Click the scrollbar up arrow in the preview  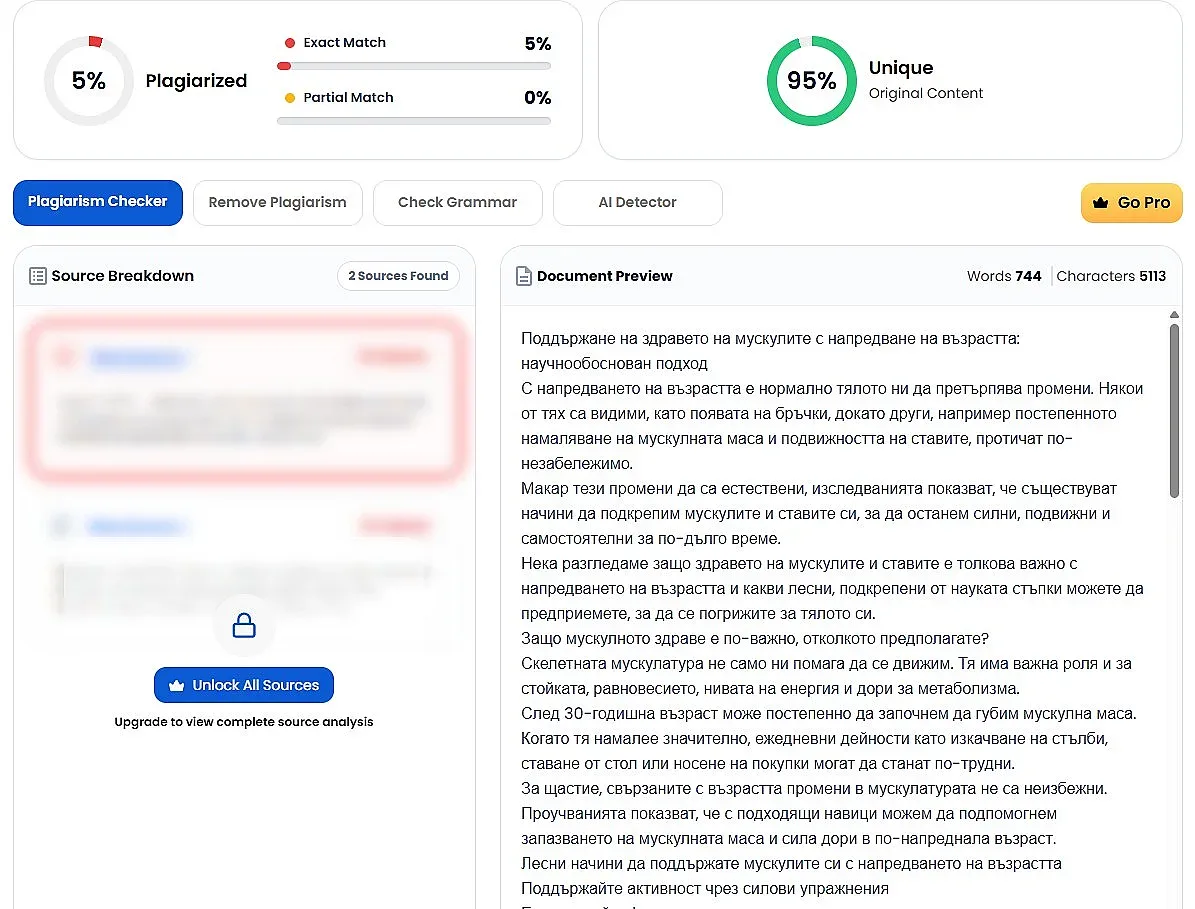tap(1174, 315)
